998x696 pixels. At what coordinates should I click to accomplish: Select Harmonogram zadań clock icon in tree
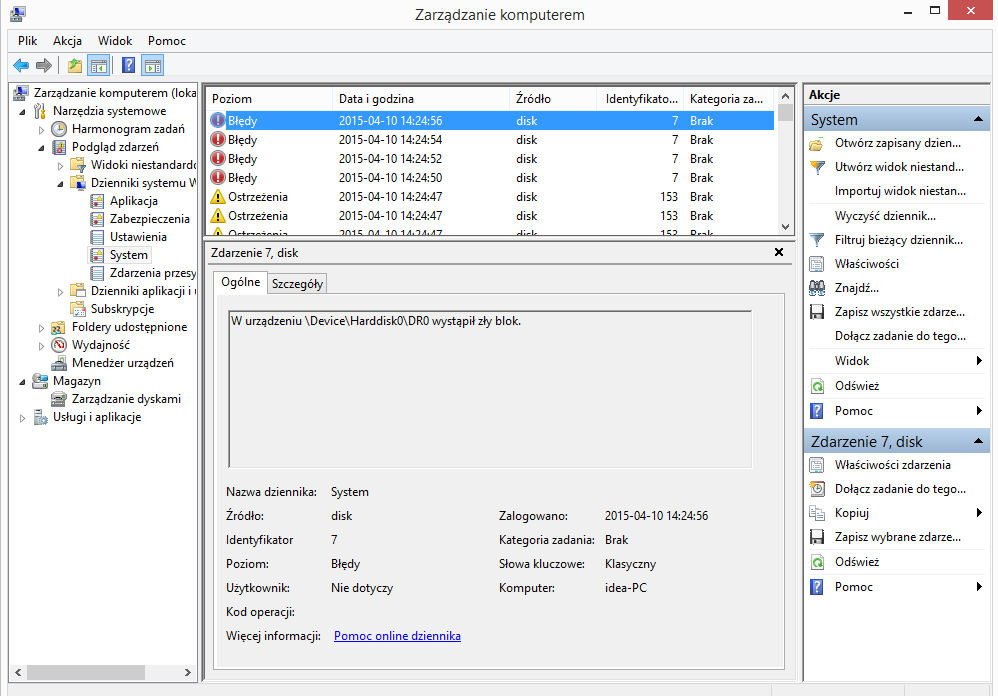click(x=59, y=129)
